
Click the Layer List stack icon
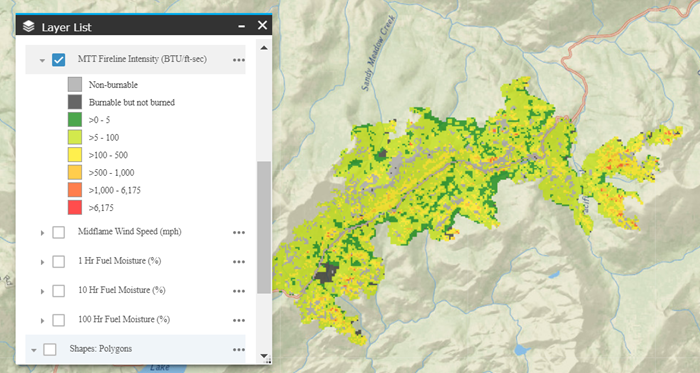[29, 27]
